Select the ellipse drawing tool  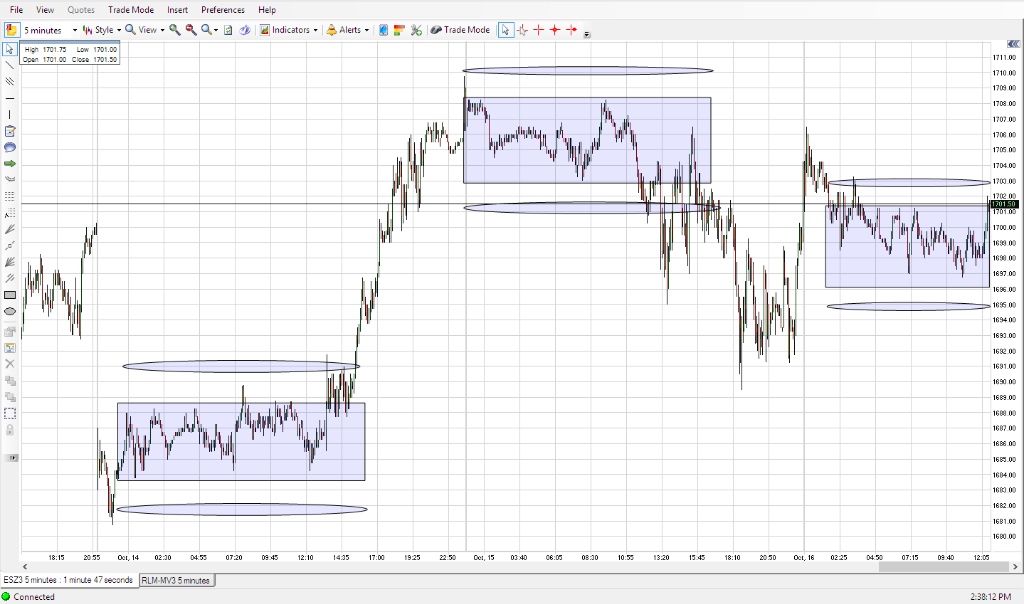pos(10,311)
